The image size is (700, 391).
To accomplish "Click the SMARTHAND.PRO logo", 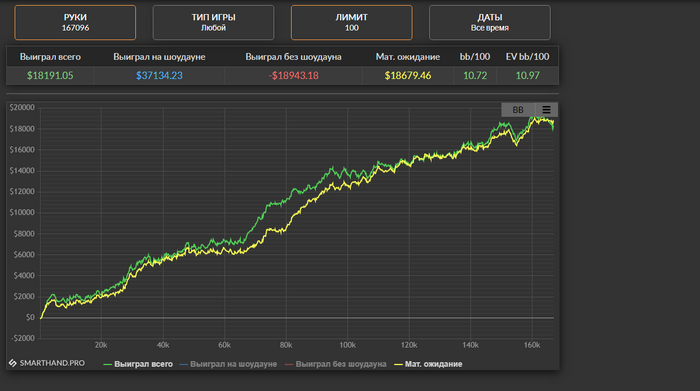I will pos(47,363).
